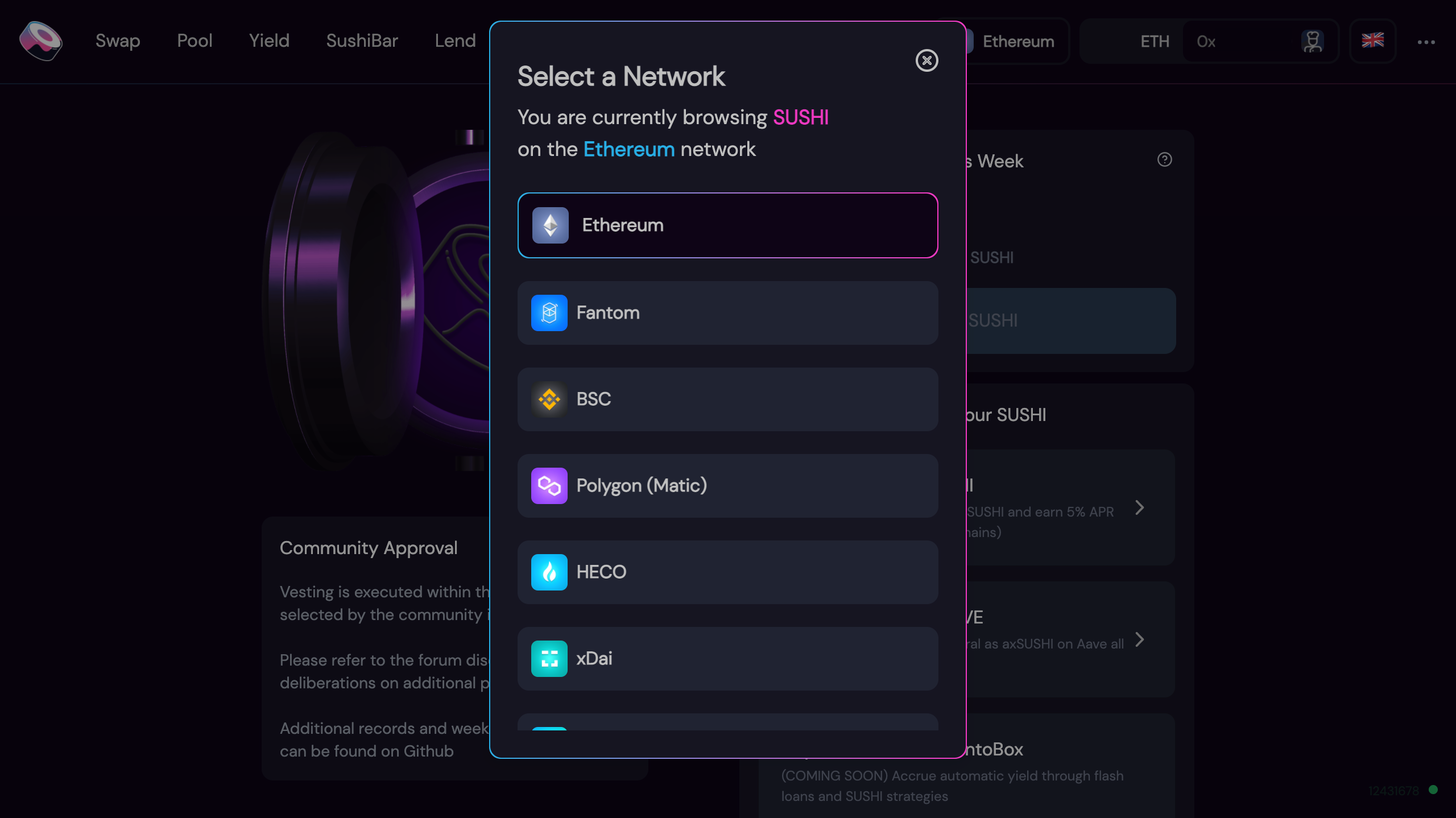The image size is (1456, 818).
Task: Open the three-dot more options menu
Action: coord(1426,42)
